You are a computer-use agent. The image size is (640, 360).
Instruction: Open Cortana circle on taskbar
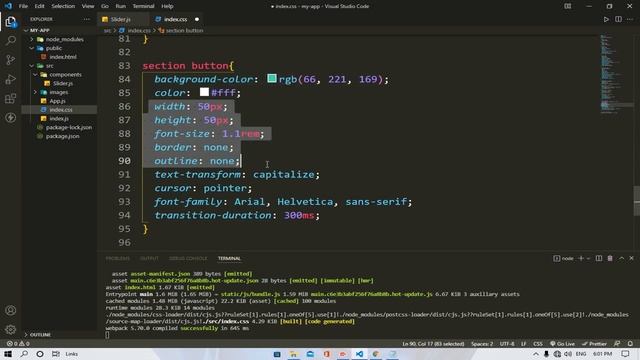point(40,354)
